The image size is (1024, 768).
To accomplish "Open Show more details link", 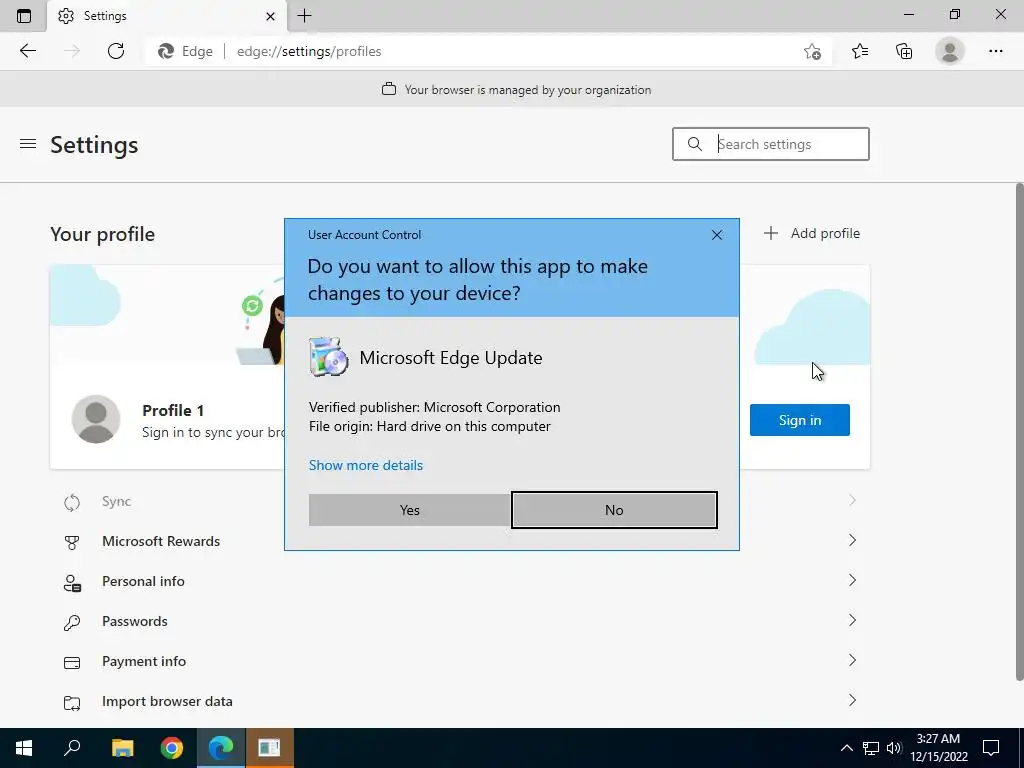I will pos(366,465).
